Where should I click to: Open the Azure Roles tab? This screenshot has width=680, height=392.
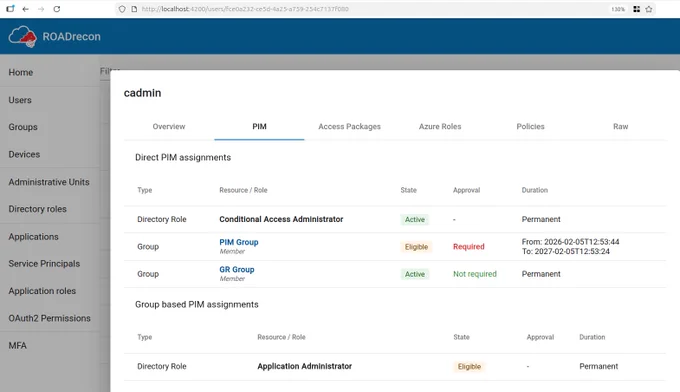[x=440, y=127]
